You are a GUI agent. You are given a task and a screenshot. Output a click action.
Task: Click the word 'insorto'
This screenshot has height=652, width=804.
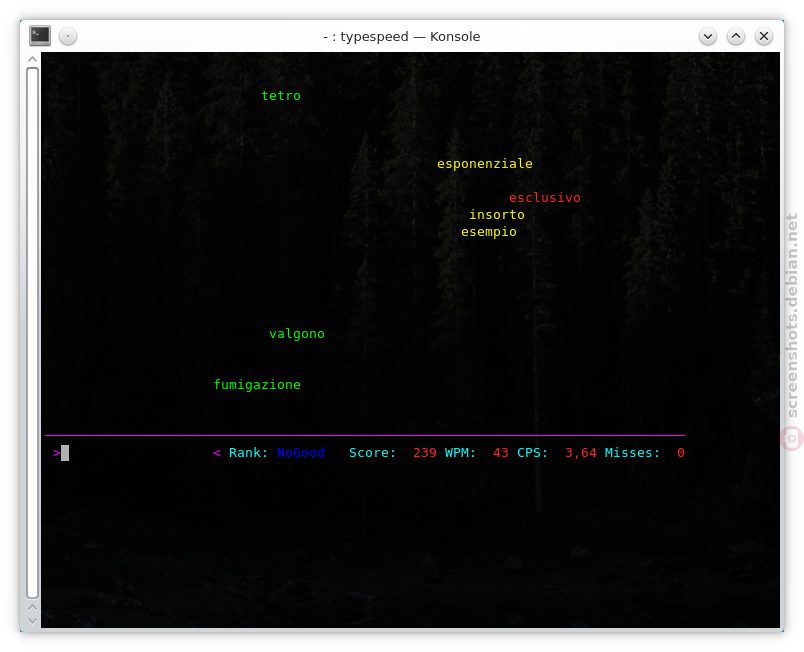(x=497, y=215)
